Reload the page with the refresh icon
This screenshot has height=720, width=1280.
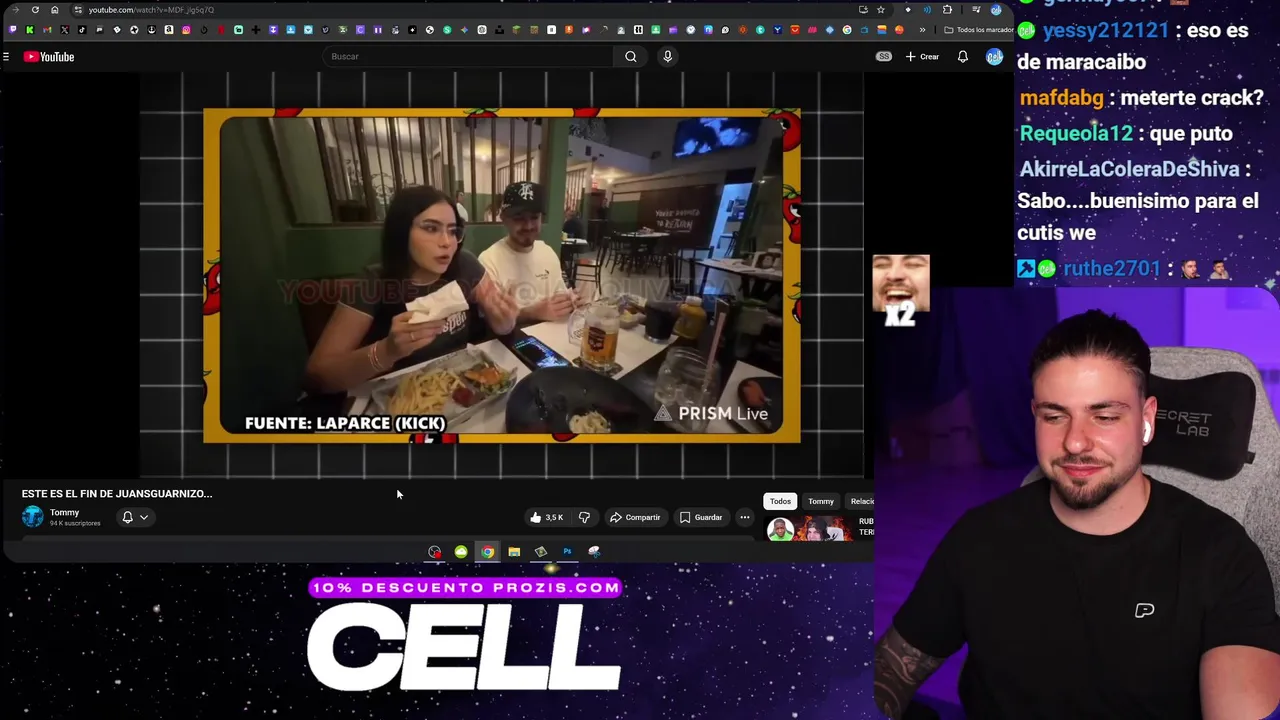pyautogui.click(x=35, y=10)
